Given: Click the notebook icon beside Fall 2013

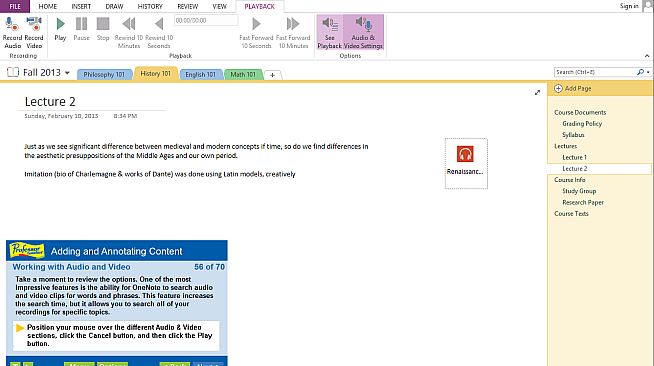Looking at the screenshot, I should tap(13, 72).
